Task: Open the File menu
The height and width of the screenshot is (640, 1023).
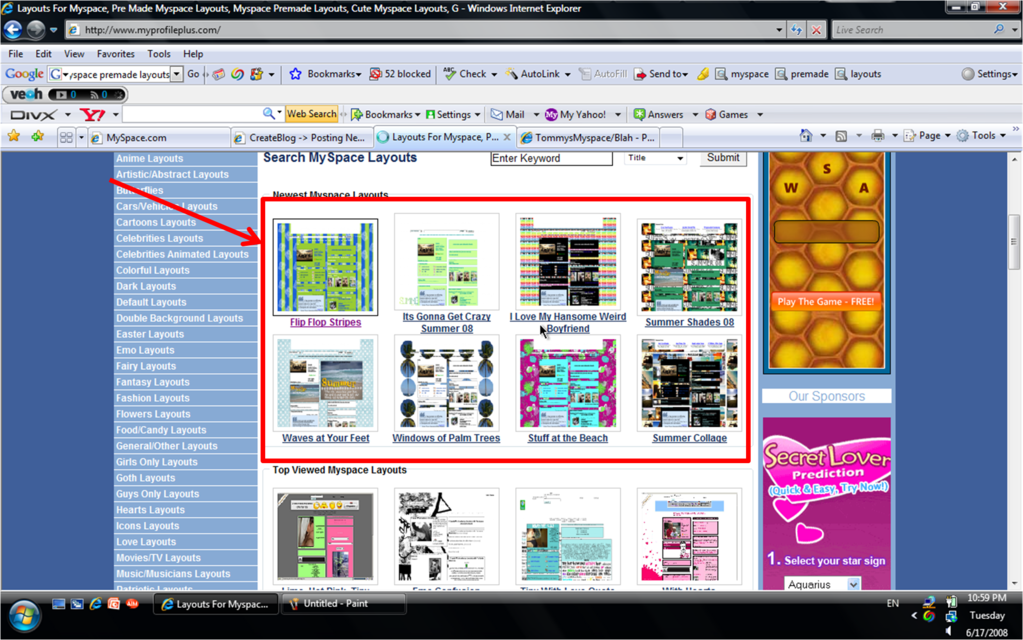Action: (16, 54)
